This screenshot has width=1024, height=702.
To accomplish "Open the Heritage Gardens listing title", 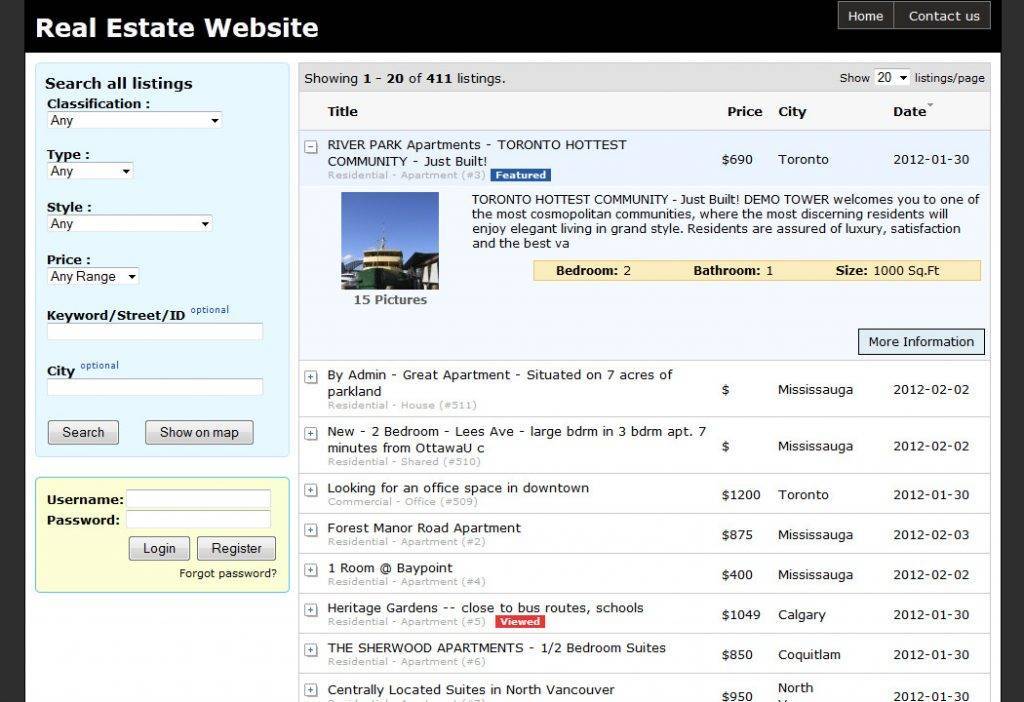I will [x=485, y=608].
